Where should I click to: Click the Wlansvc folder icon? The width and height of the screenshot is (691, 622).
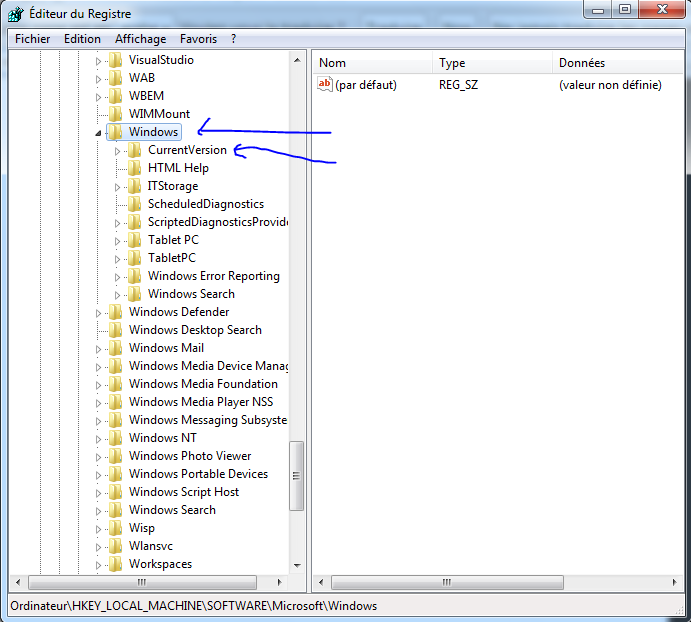115,546
